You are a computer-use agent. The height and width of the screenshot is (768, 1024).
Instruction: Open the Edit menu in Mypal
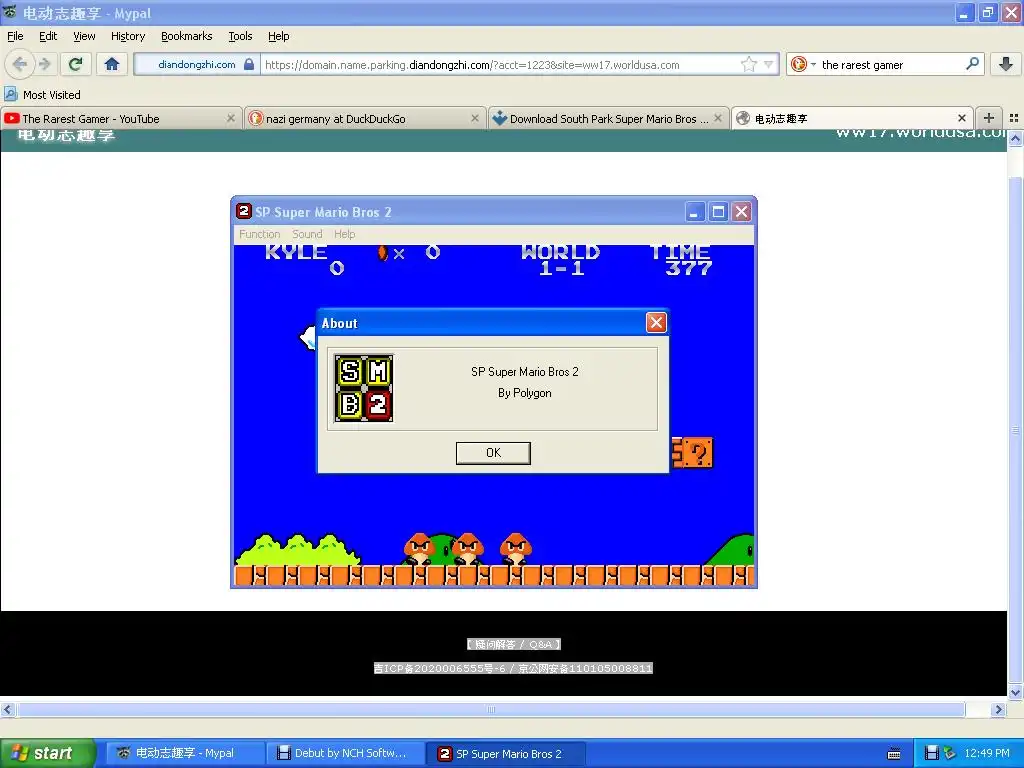tap(48, 37)
